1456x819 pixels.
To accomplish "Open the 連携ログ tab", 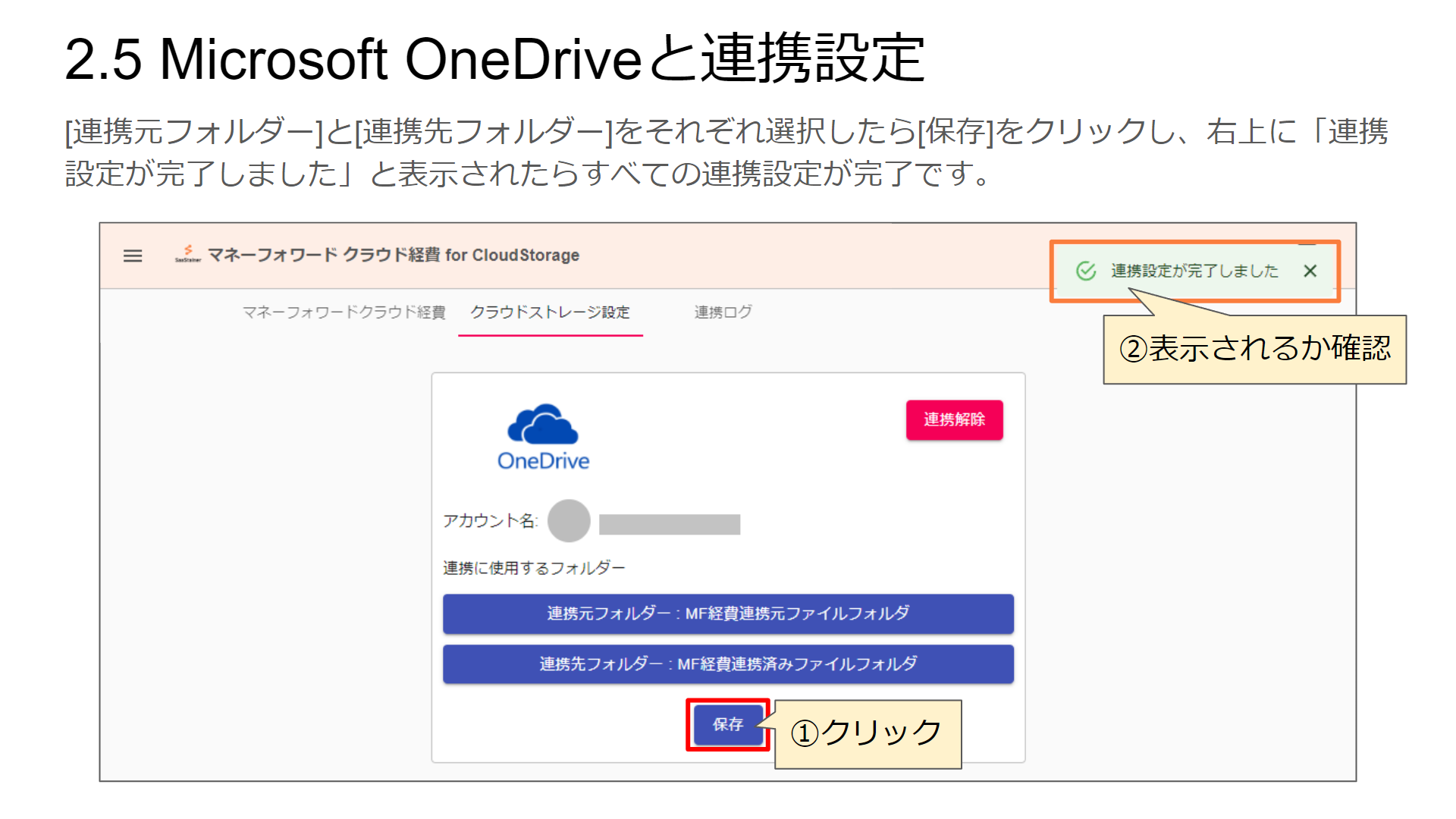I will (x=723, y=312).
